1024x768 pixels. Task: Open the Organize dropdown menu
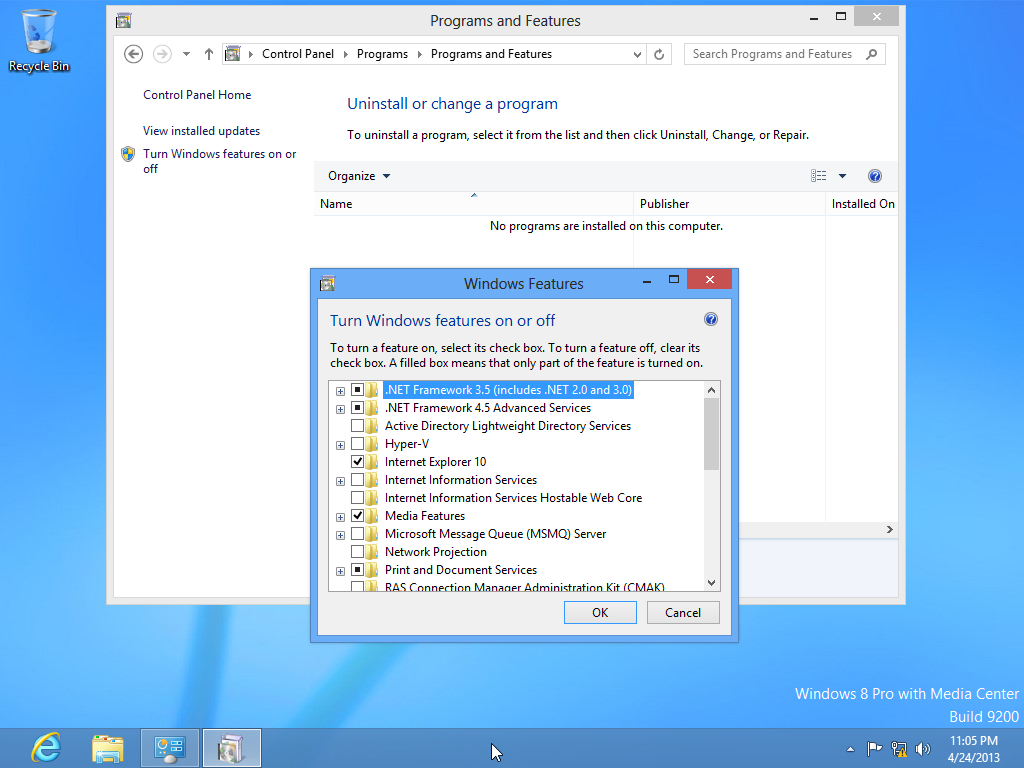coord(359,176)
